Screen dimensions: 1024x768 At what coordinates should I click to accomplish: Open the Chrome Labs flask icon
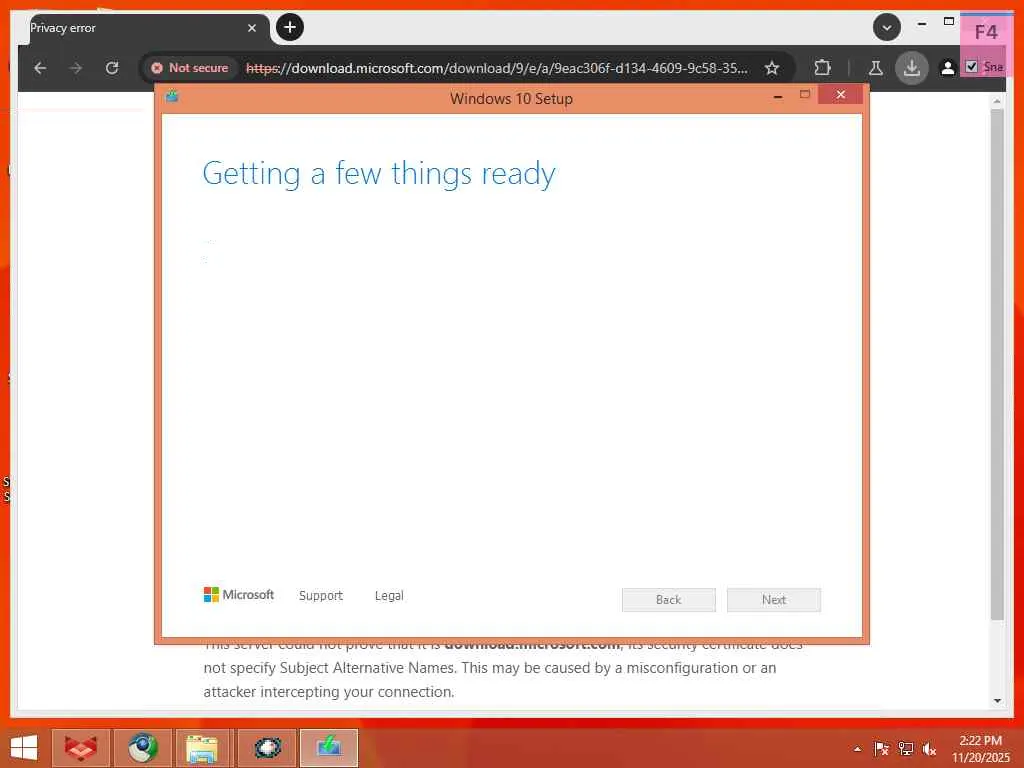pos(876,68)
